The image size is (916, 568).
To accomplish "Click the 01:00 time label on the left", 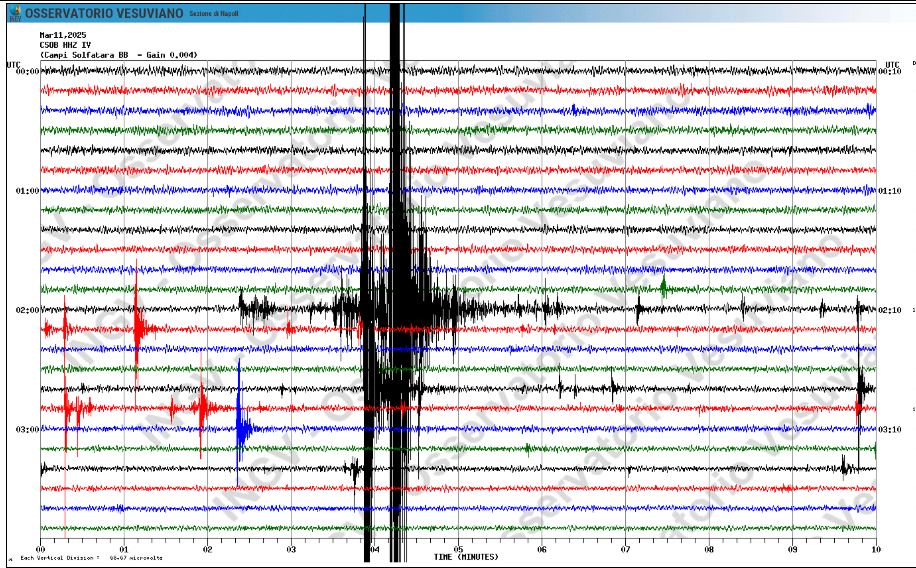I will click(x=27, y=191).
